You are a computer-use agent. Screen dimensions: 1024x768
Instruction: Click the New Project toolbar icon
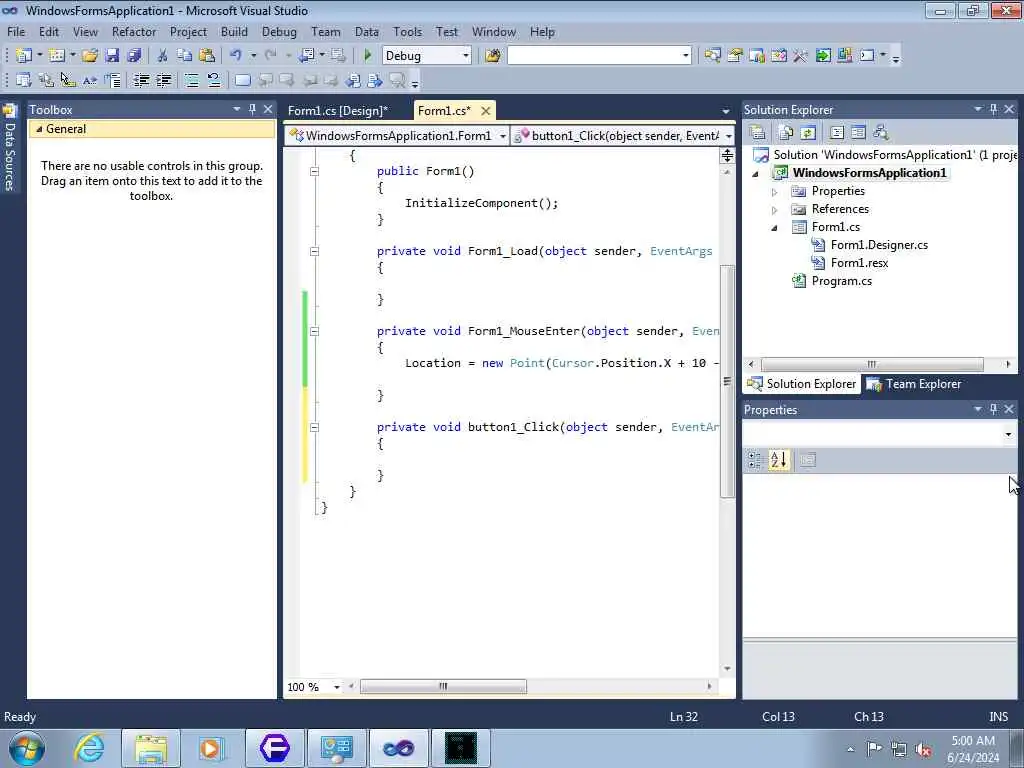coord(24,56)
